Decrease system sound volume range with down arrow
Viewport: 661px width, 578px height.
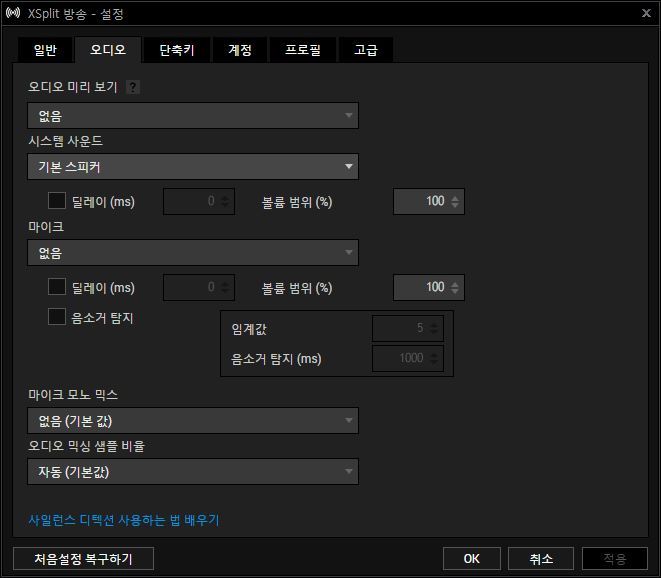455,205
